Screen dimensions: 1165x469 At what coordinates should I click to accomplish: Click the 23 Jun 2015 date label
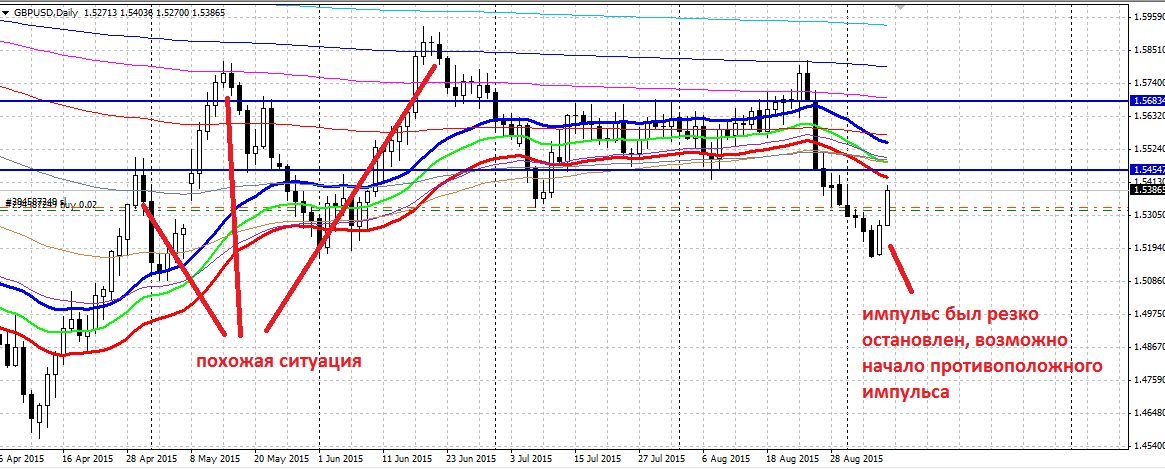point(473,459)
